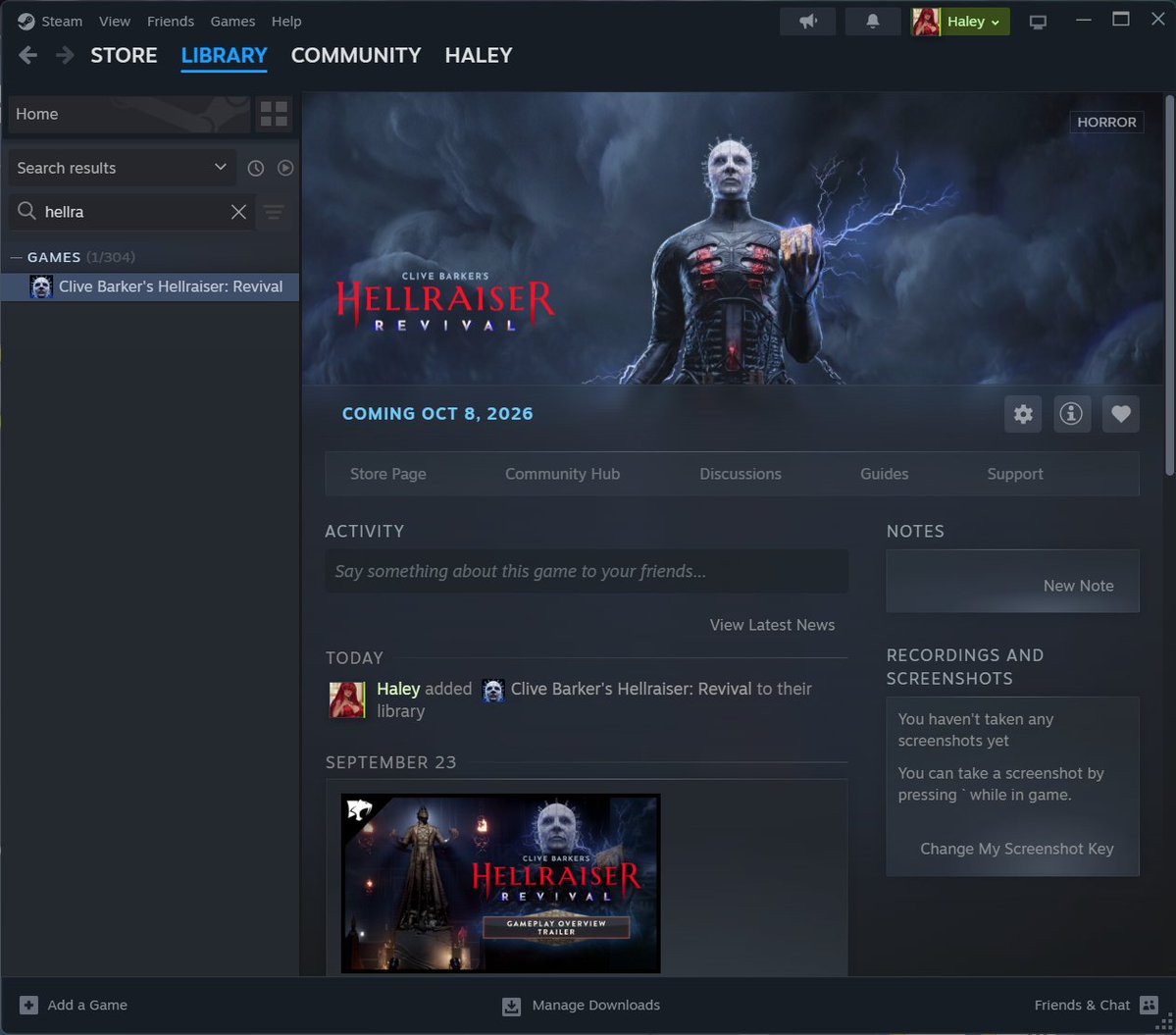Go to the STORE tab
The height and width of the screenshot is (1035, 1176).
click(124, 56)
